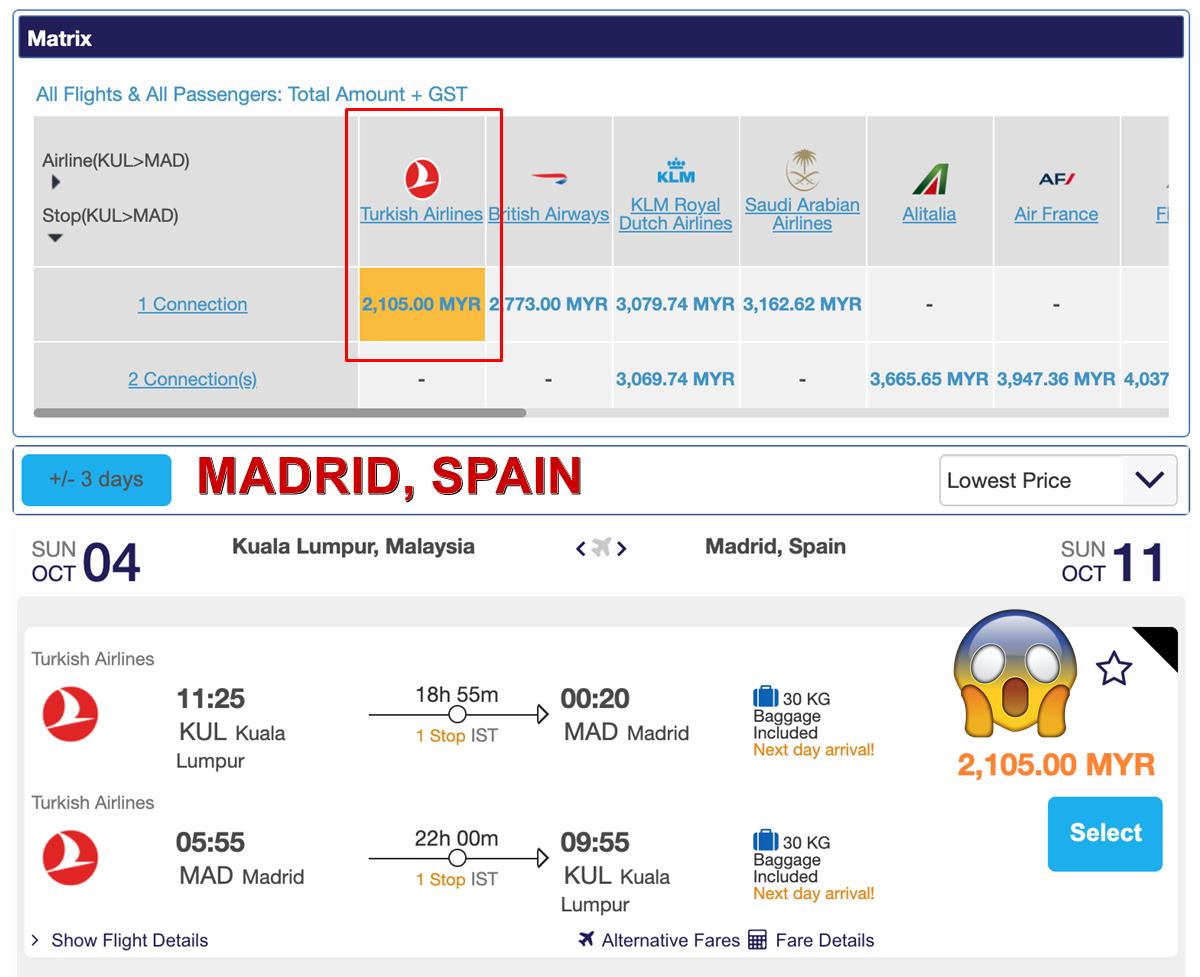Open the British Airways column link
The height and width of the screenshot is (977, 1200).
(548, 214)
